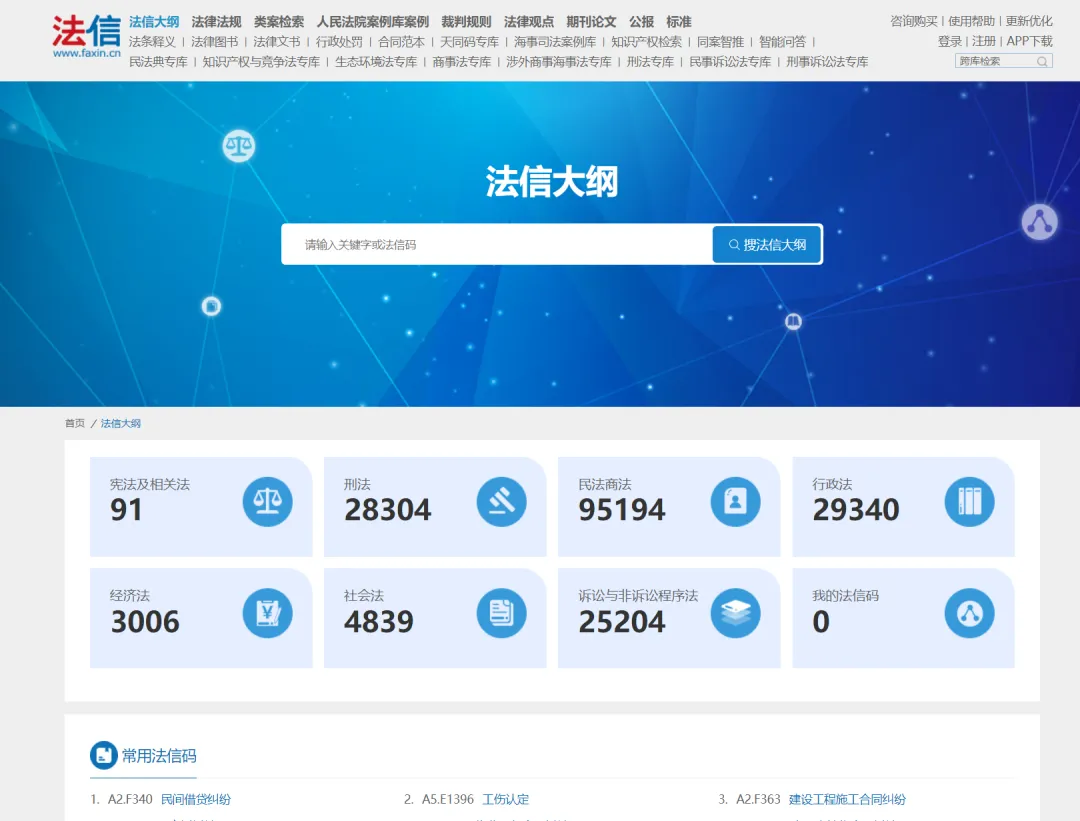Click 更新优化 link
This screenshot has width=1080, height=821.
pos(1029,21)
